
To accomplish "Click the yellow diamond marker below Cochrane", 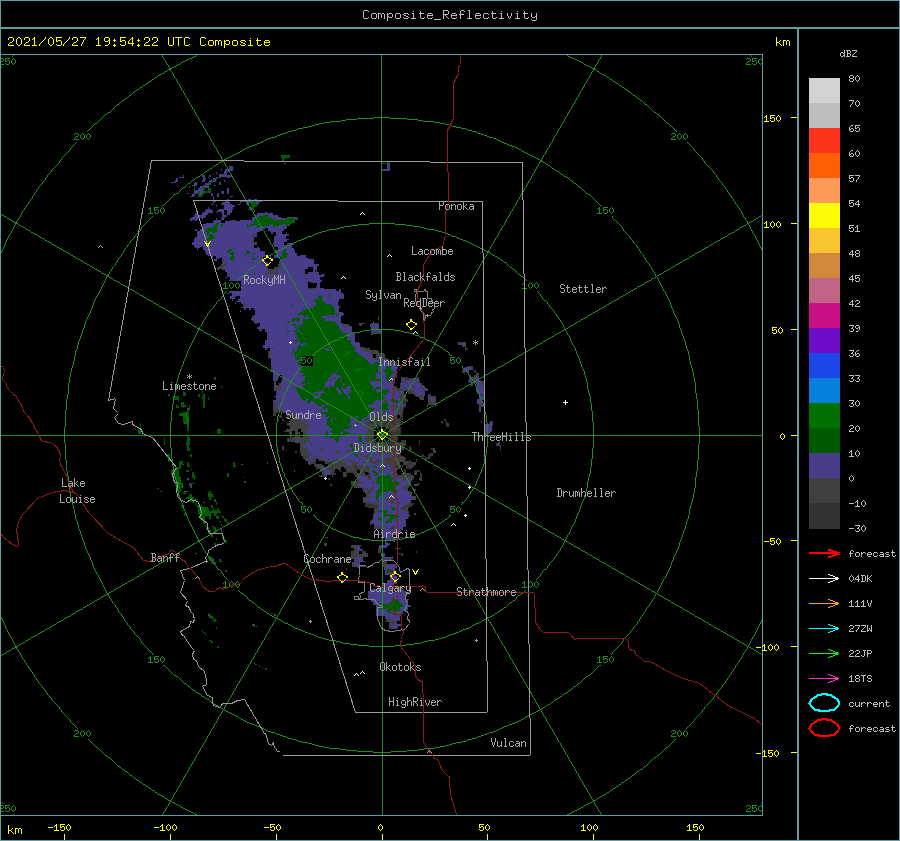I will point(343,577).
